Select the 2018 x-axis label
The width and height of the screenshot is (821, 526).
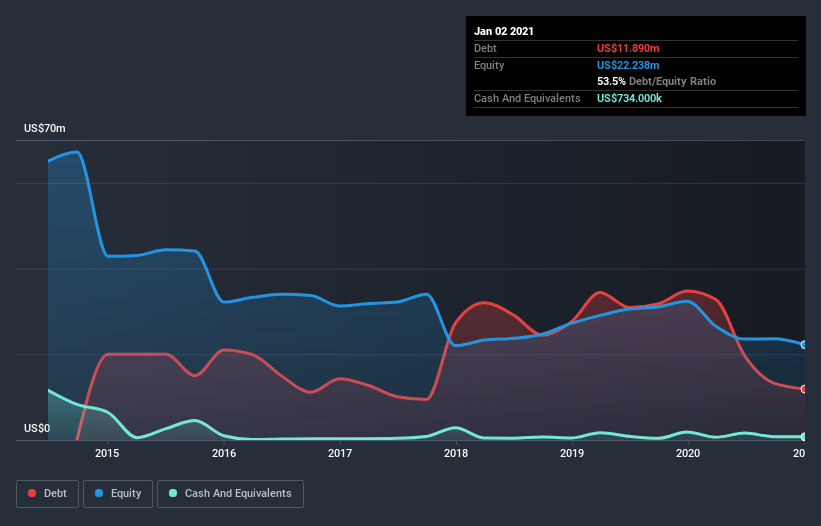pos(456,453)
